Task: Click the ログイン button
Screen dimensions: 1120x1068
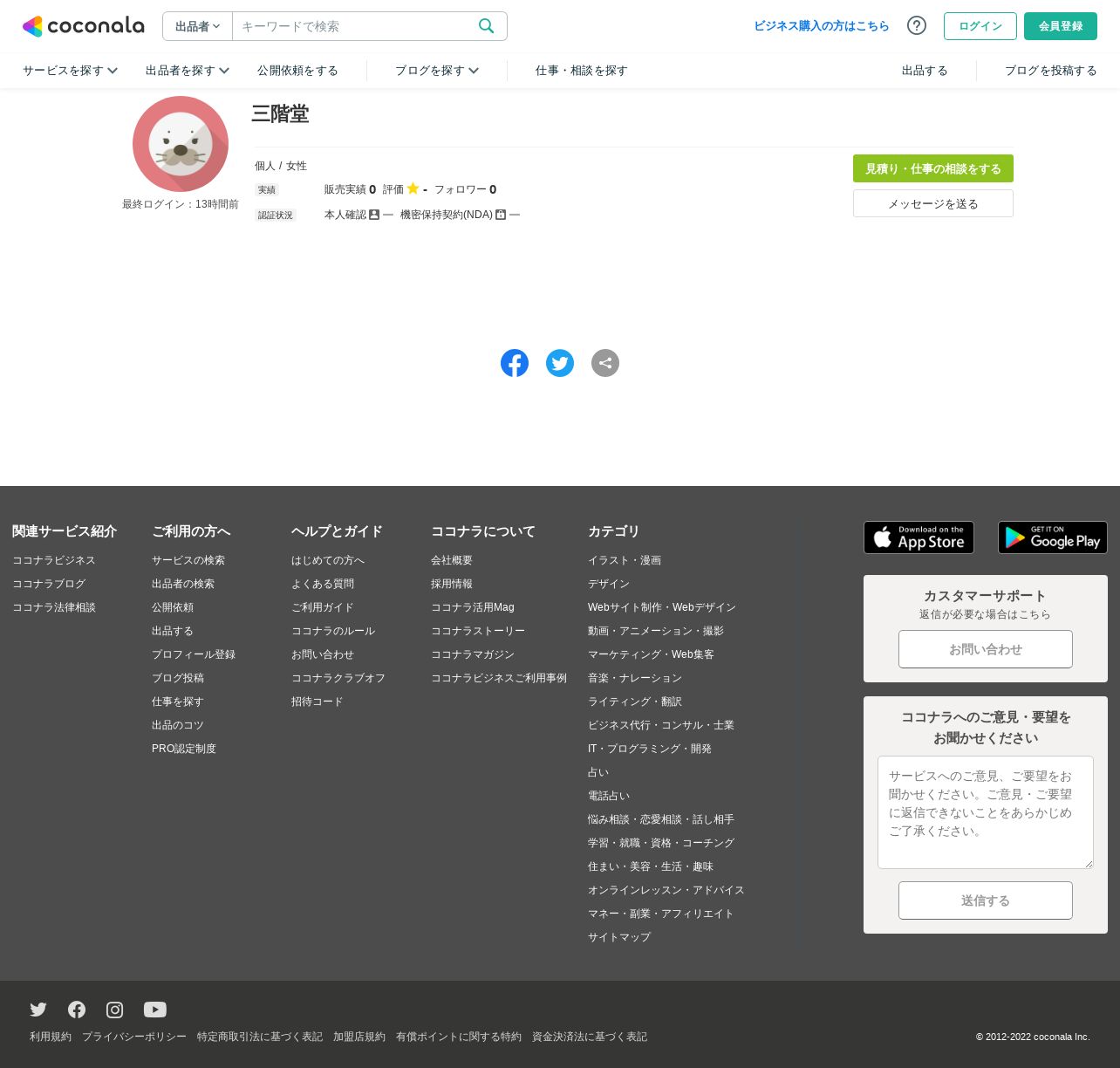Action: pyautogui.click(x=980, y=26)
